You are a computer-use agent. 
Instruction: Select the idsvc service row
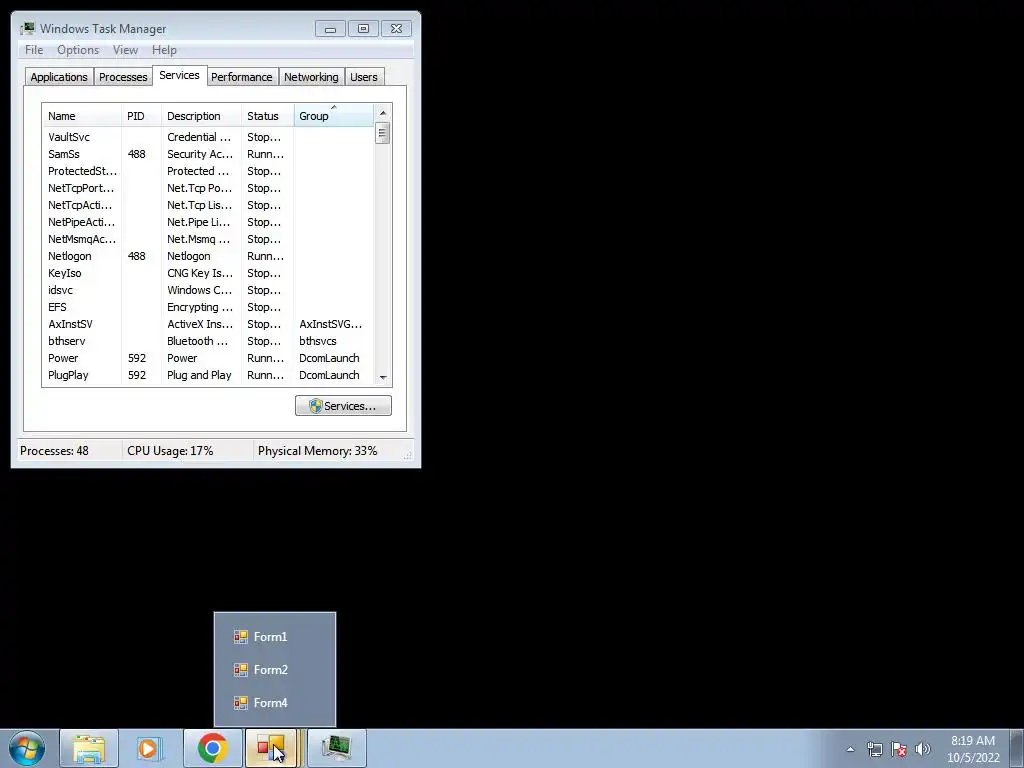[208, 290]
